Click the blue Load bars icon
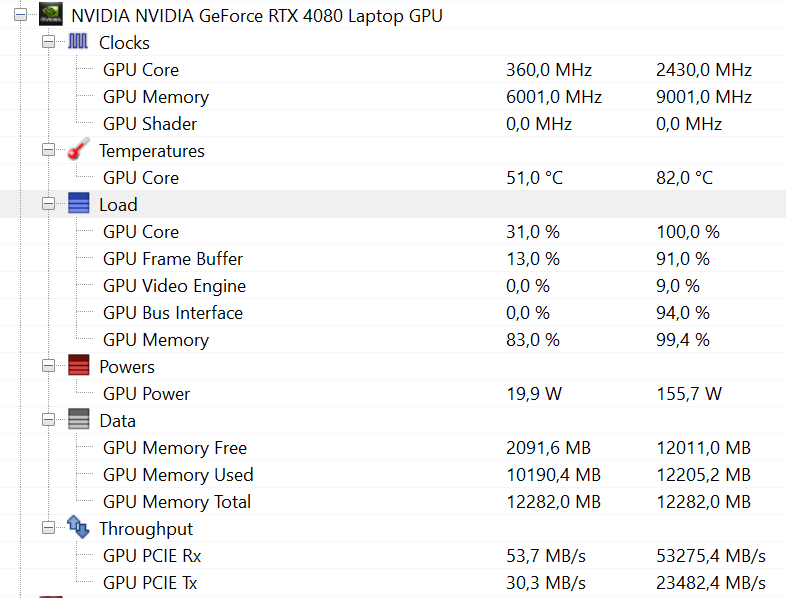The image size is (786, 598). 79,204
